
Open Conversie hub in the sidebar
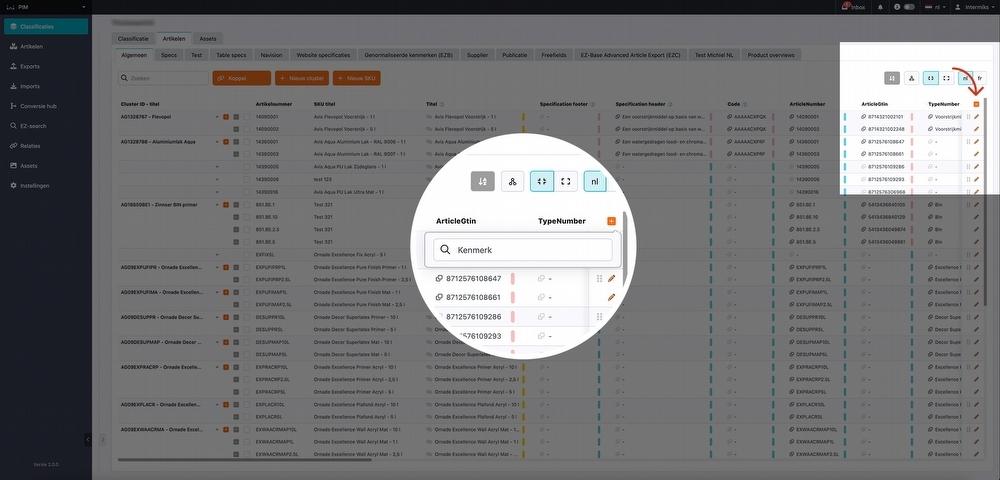38,105
